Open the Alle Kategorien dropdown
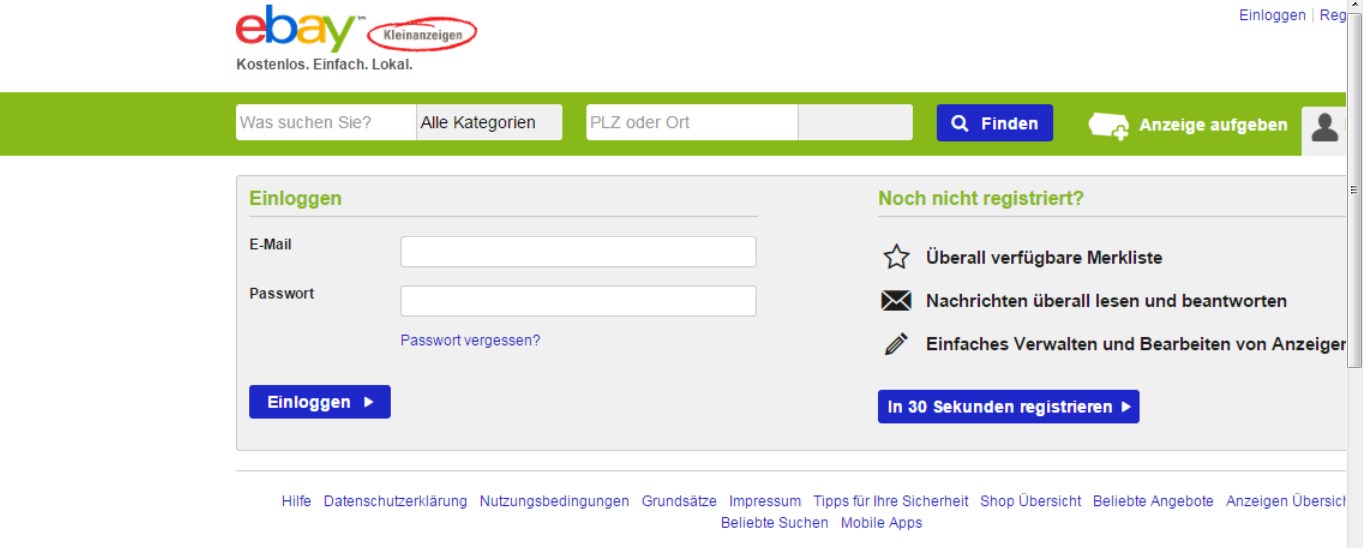 tap(489, 123)
